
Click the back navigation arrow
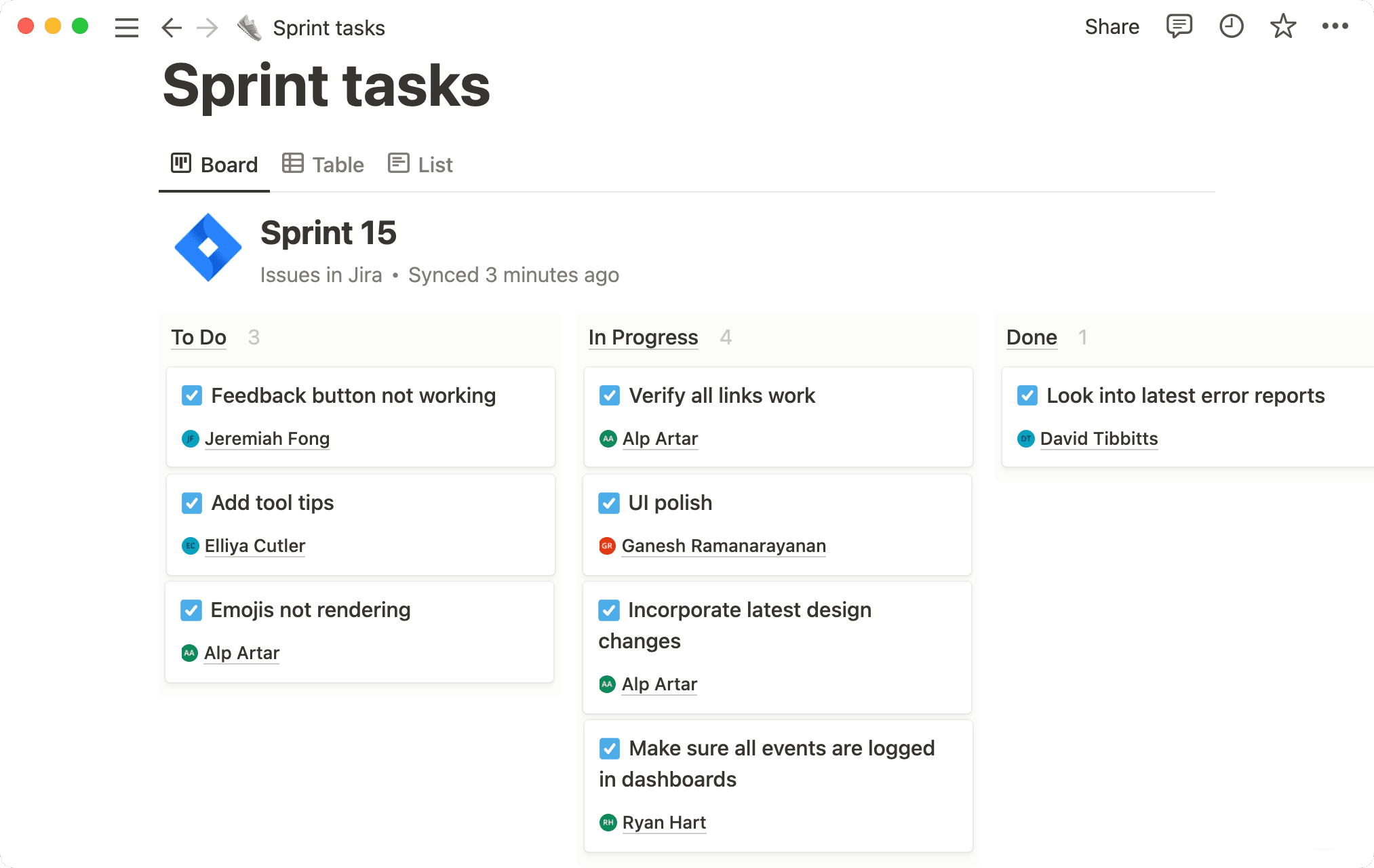pos(171,27)
